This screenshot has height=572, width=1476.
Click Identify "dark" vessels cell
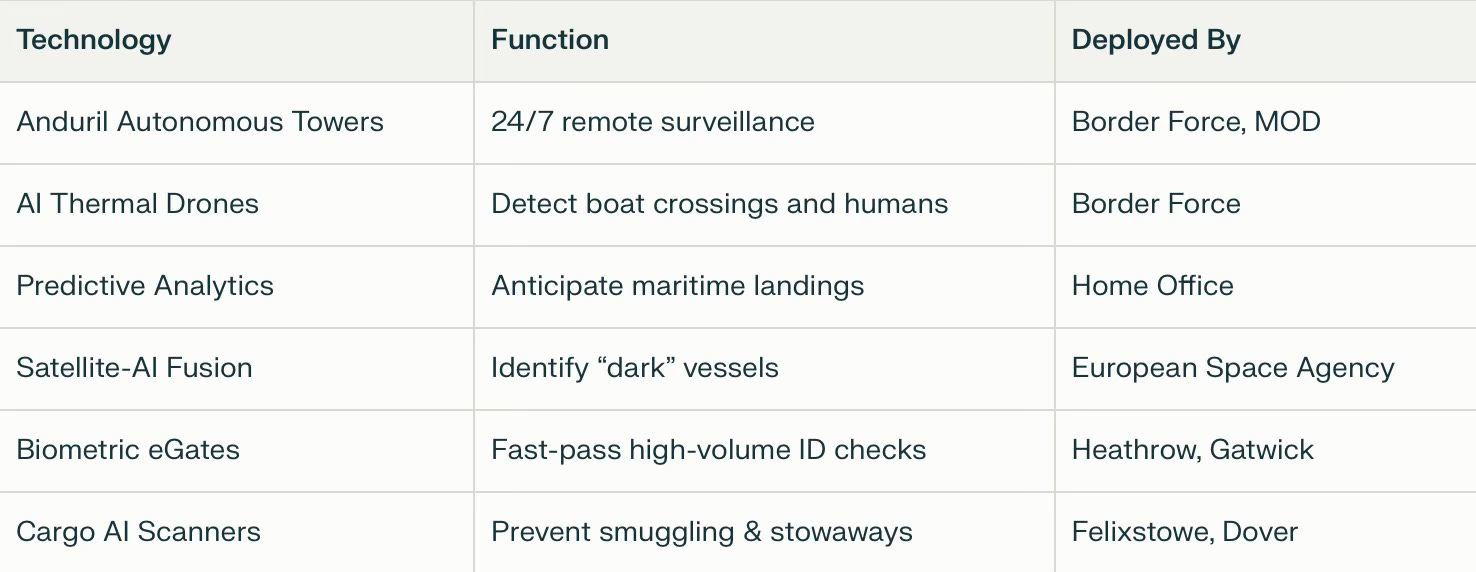pos(764,369)
